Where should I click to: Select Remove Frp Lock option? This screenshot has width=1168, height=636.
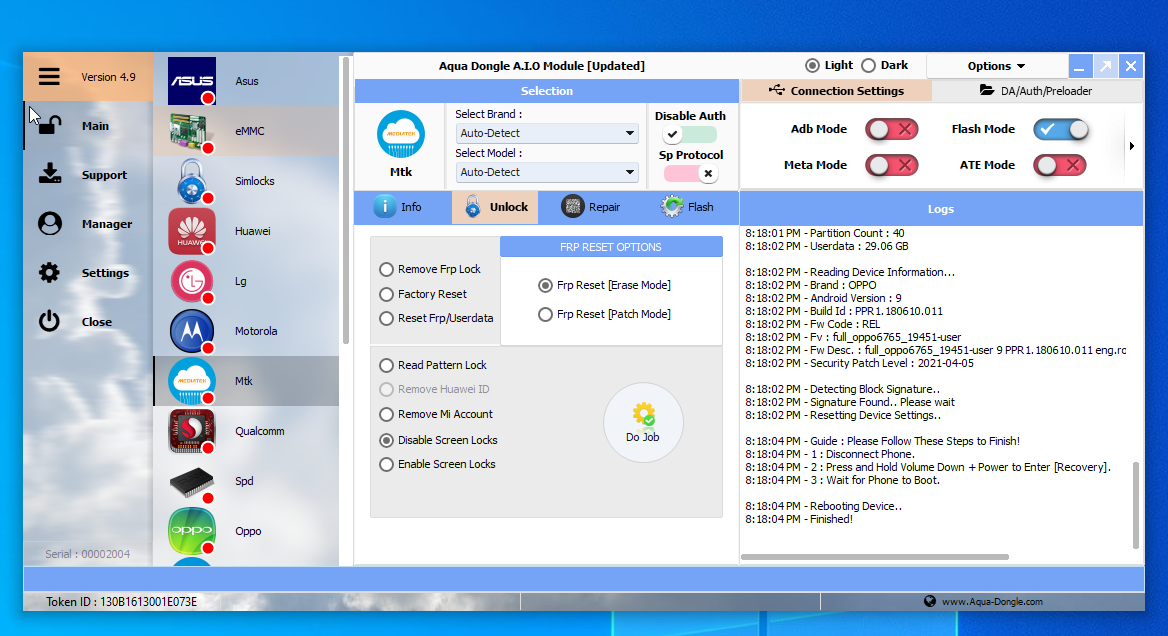[x=430, y=269]
